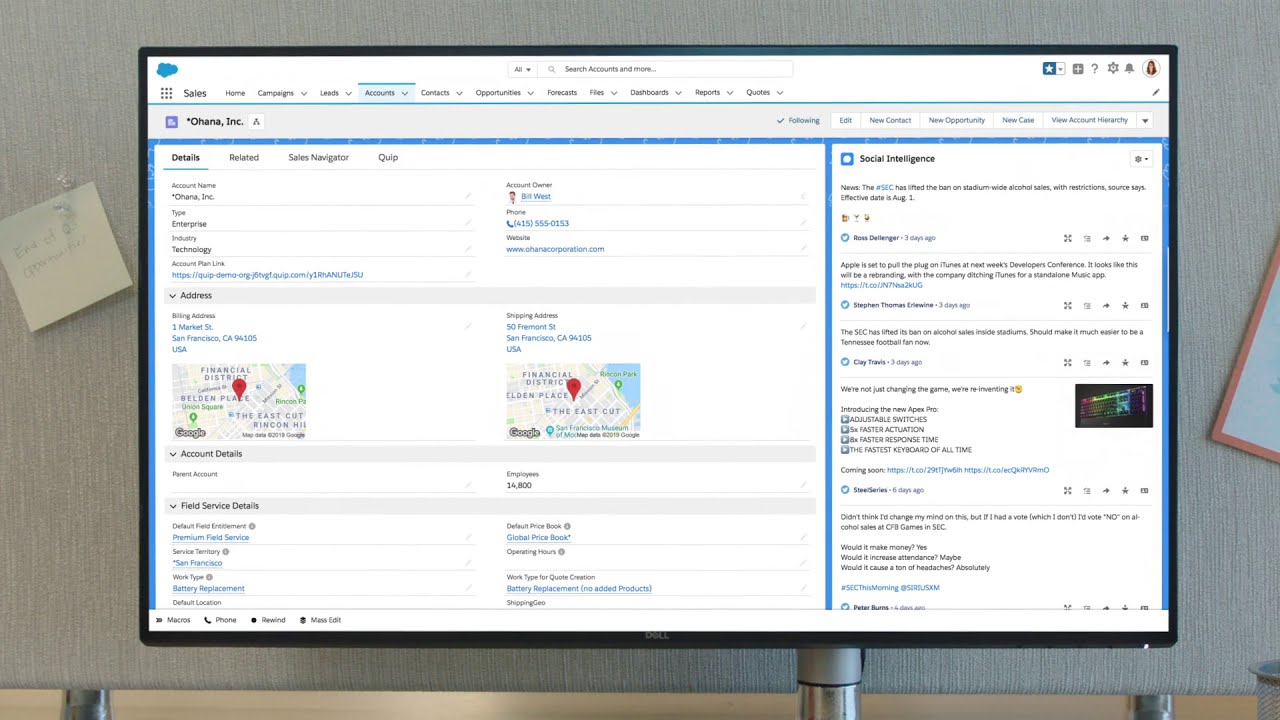This screenshot has height=720, width=1280.
Task: Open the Bill West account owner link
Action: [536, 197]
